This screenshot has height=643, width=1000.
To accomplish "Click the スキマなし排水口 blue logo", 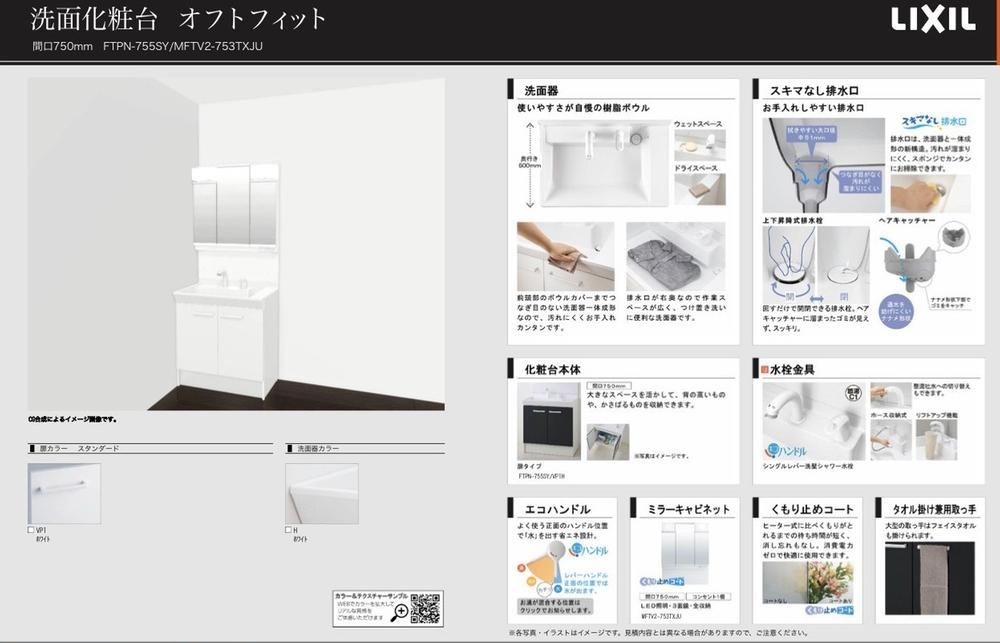I will click(x=934, y=121).
